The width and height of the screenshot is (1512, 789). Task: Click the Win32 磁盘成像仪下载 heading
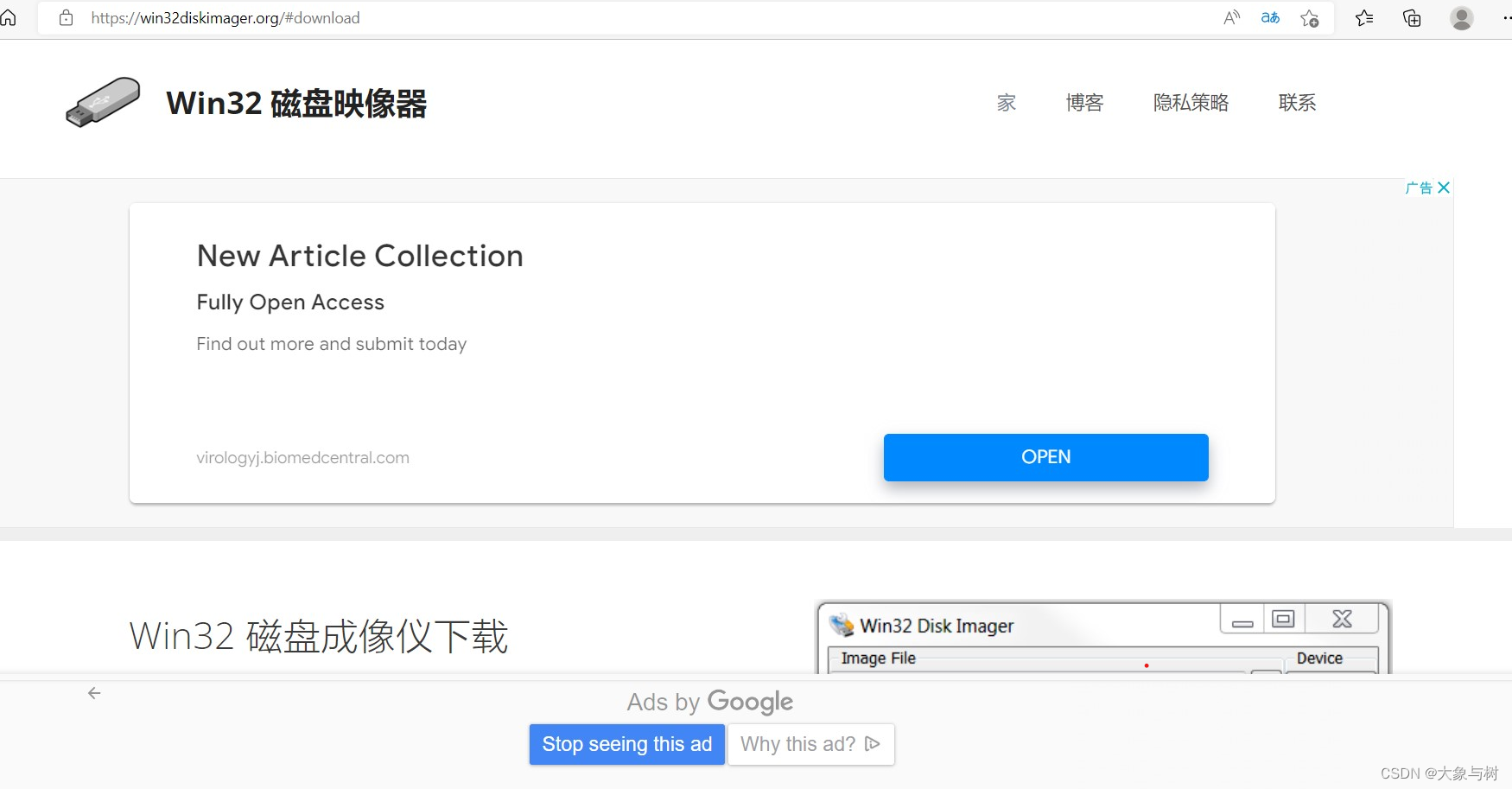[x=318, y=637]
